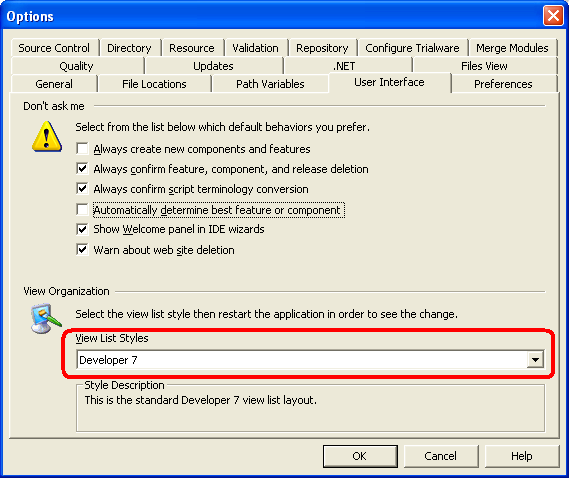Screen dimensions: 569x478
Task: Select the User Interface tab
Action: (x=389, y=82)
